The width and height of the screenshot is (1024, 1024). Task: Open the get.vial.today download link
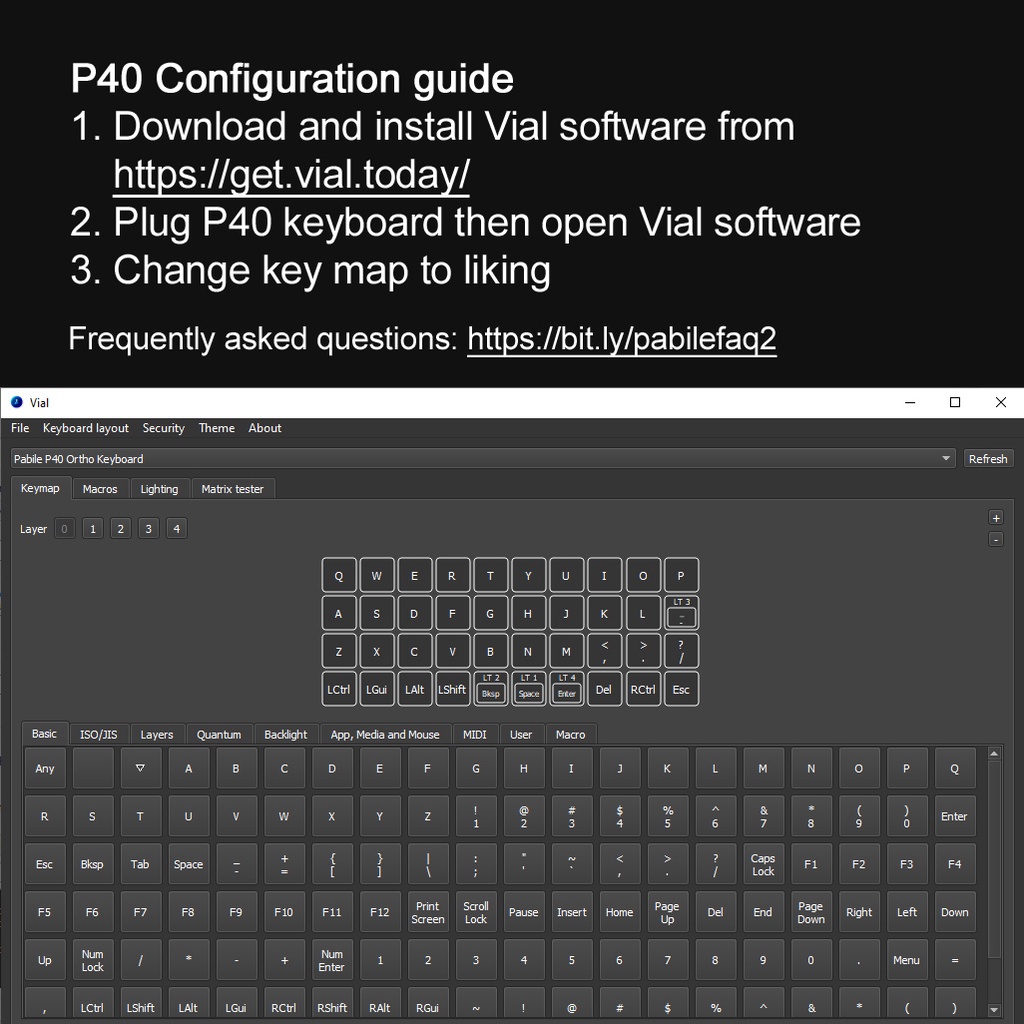tap(291, 175)
